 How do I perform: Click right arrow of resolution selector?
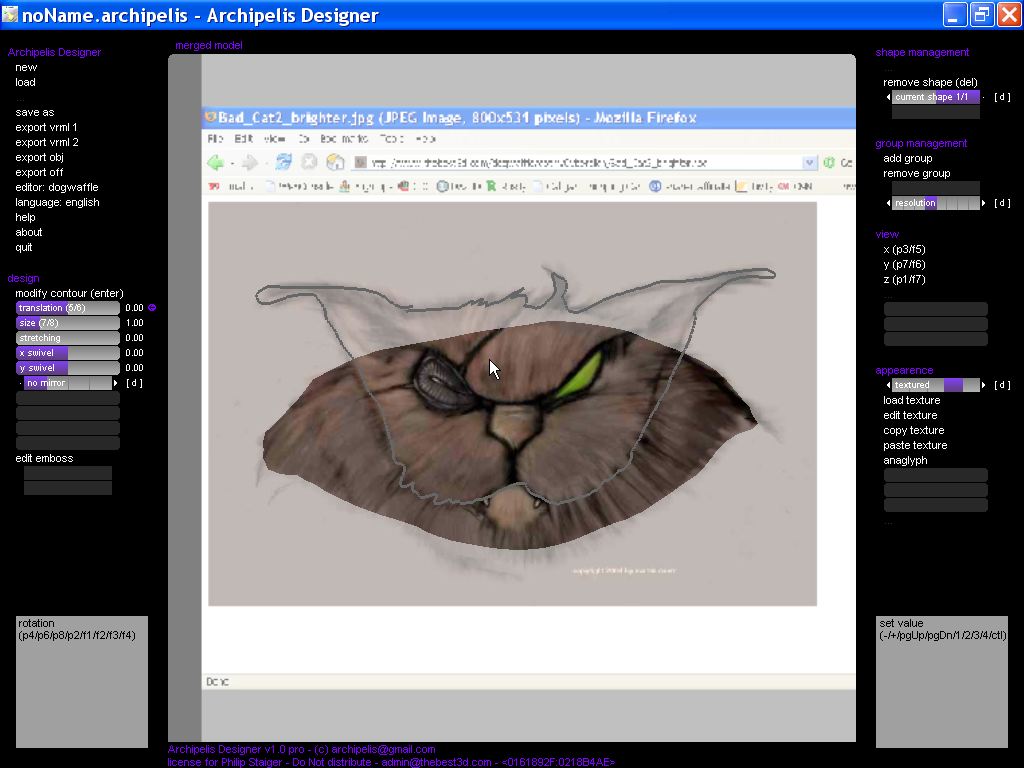point(984,203)
